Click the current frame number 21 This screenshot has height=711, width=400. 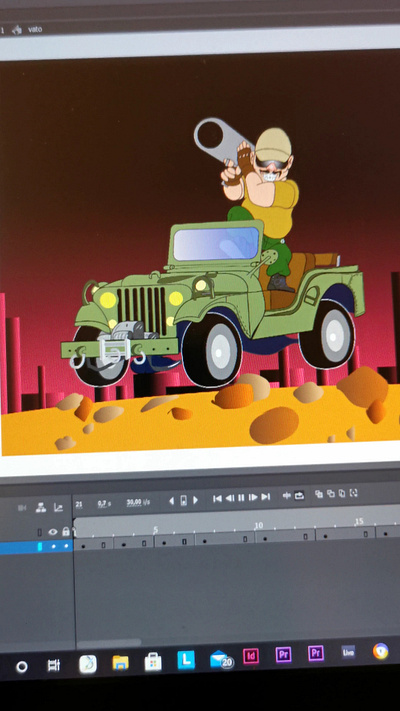coord(79,504)
